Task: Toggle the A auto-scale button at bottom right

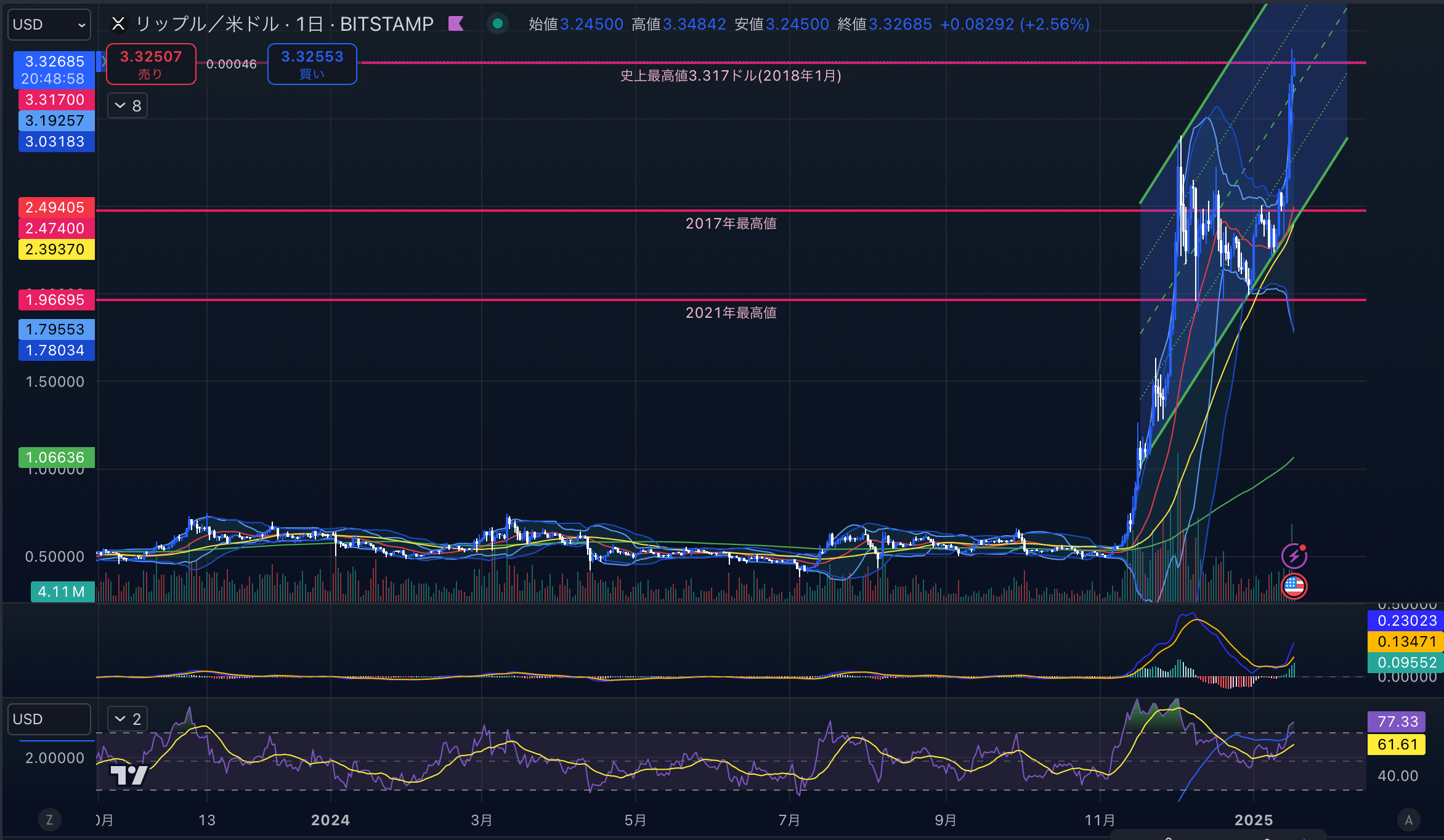Action: 1409,820
